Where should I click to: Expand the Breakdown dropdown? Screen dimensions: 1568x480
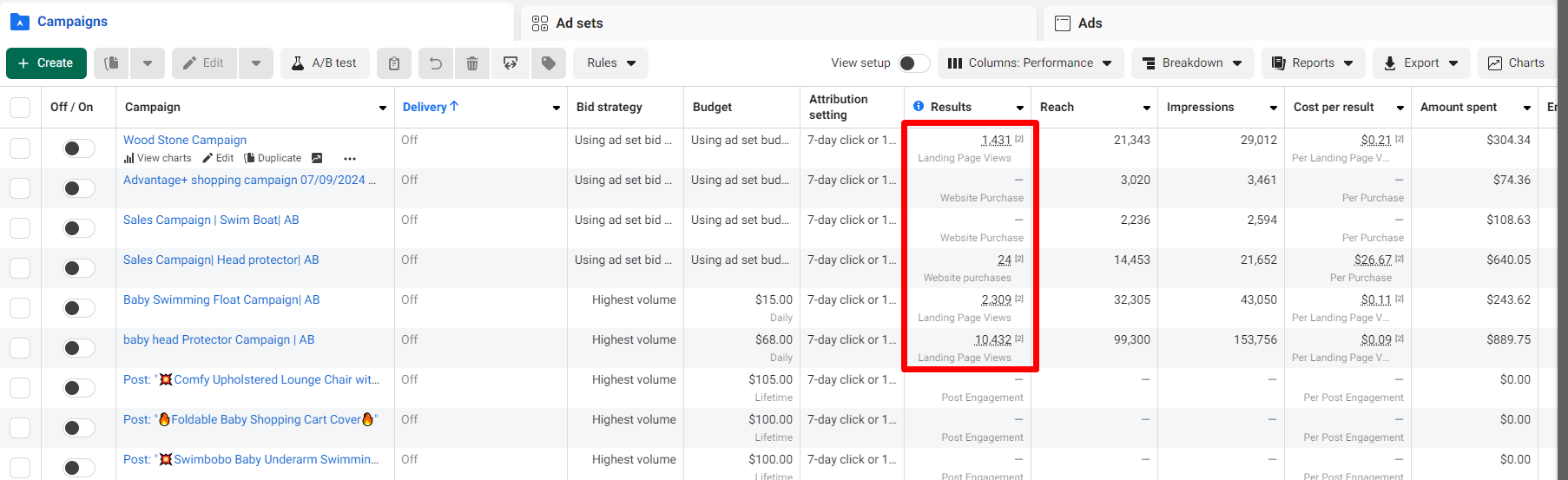[x=1192, y=63]
